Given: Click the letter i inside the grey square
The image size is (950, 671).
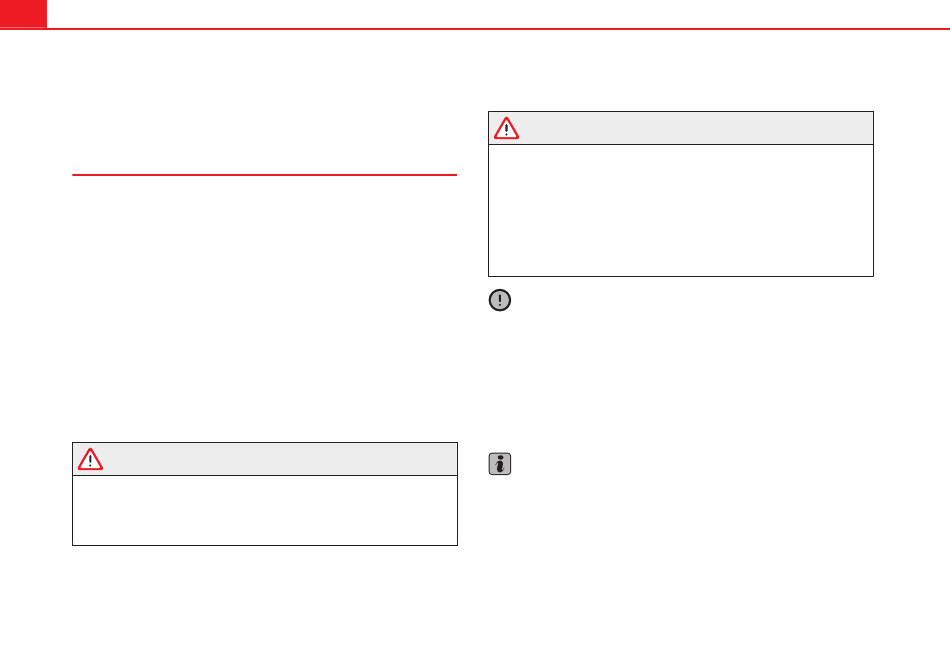Looking at the screenshot, I should pyautogui.click(x=500, y=464).
